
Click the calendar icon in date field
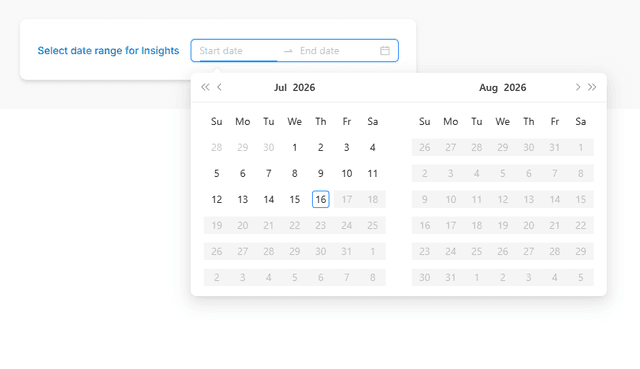385,51
